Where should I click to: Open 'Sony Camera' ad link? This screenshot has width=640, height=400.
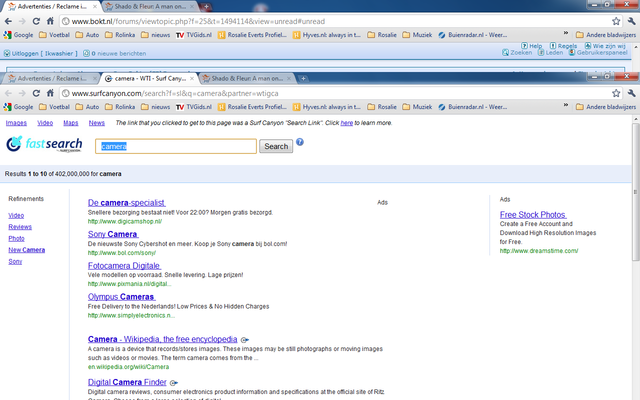[x=113, y=234]
